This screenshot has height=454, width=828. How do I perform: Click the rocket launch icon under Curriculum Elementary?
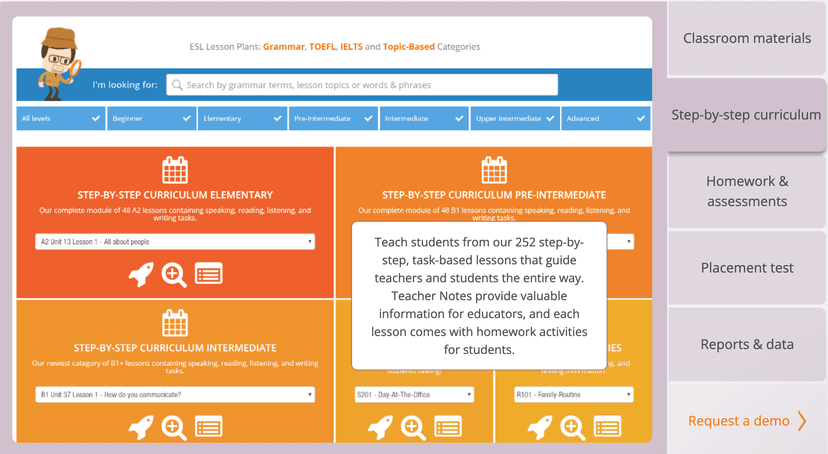tap(141, 274)
